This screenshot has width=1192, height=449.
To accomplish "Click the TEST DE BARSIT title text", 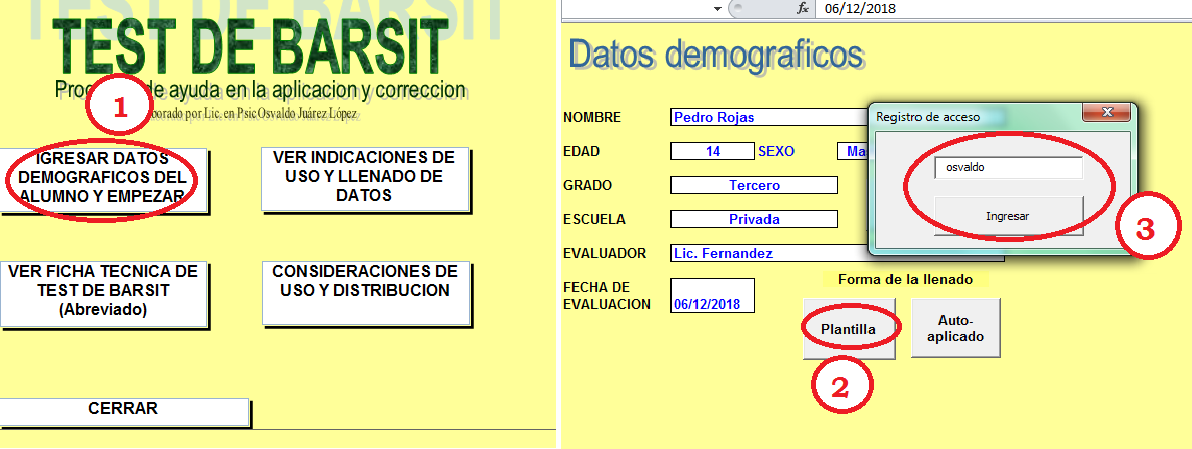I will point(251,46).
